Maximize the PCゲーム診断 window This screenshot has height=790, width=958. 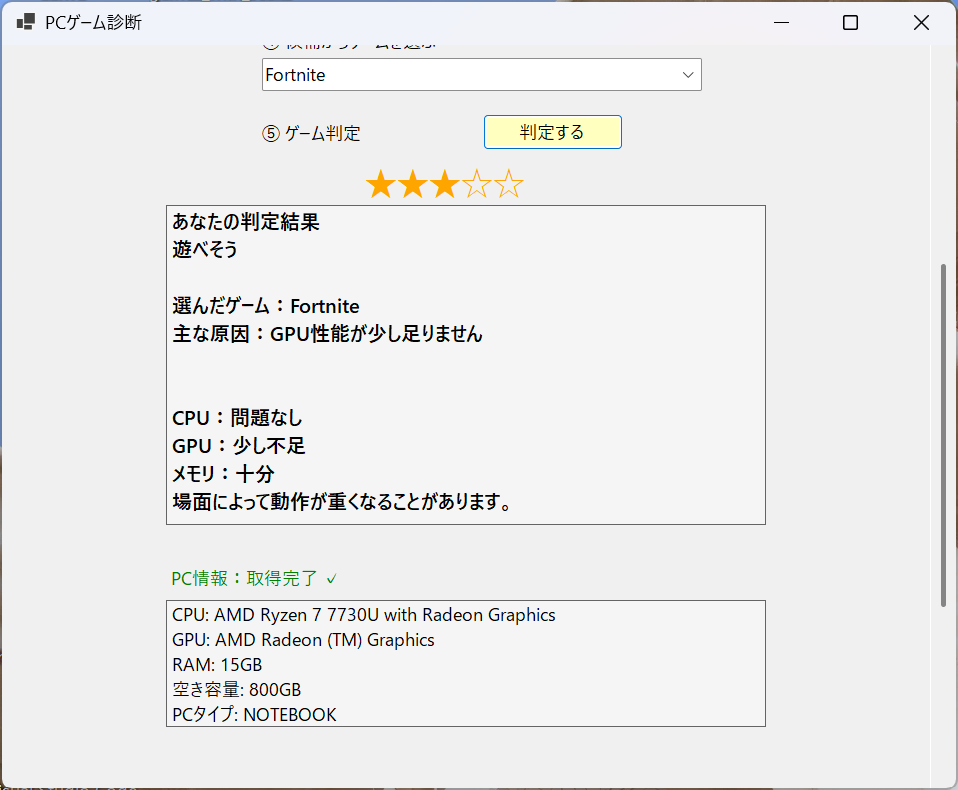(850, 23)
